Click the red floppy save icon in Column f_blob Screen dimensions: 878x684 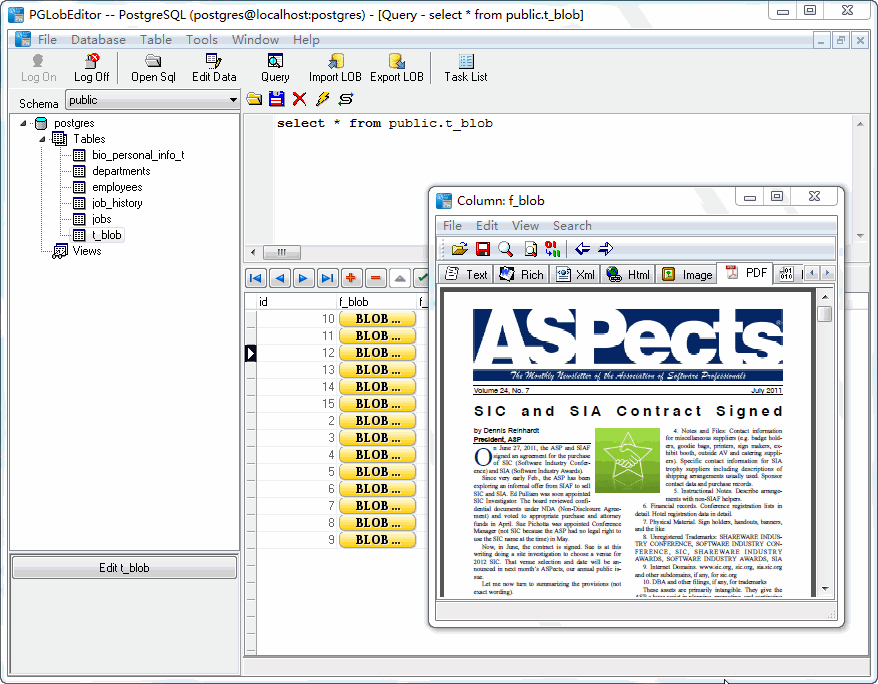tap(483, 249)
